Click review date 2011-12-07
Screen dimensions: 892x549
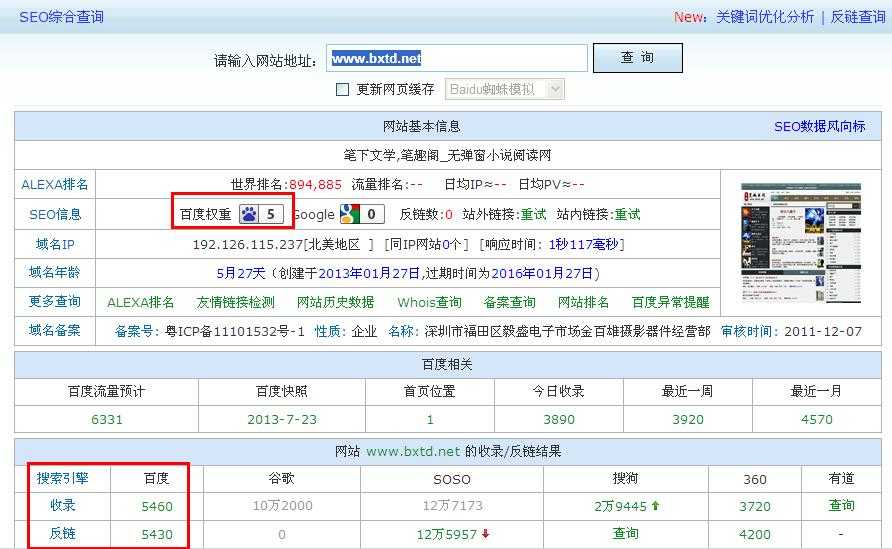[x=823, y=332]
